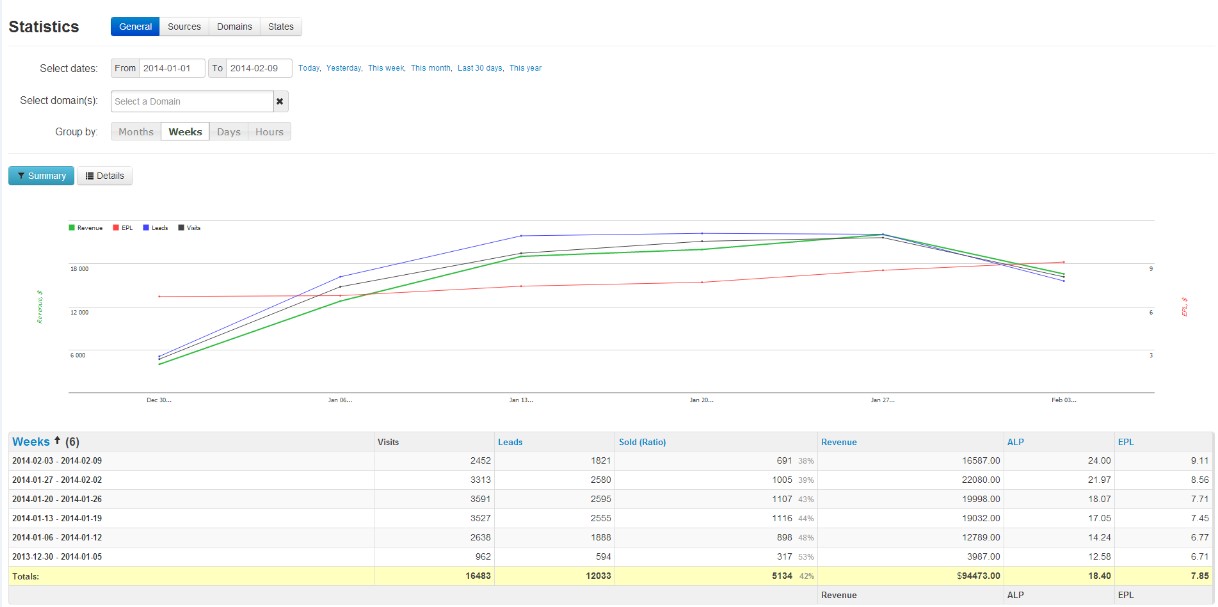This screenshot has width=1218, height=607.
Task: Group statistics by Hours
Action: pos(269,132)
